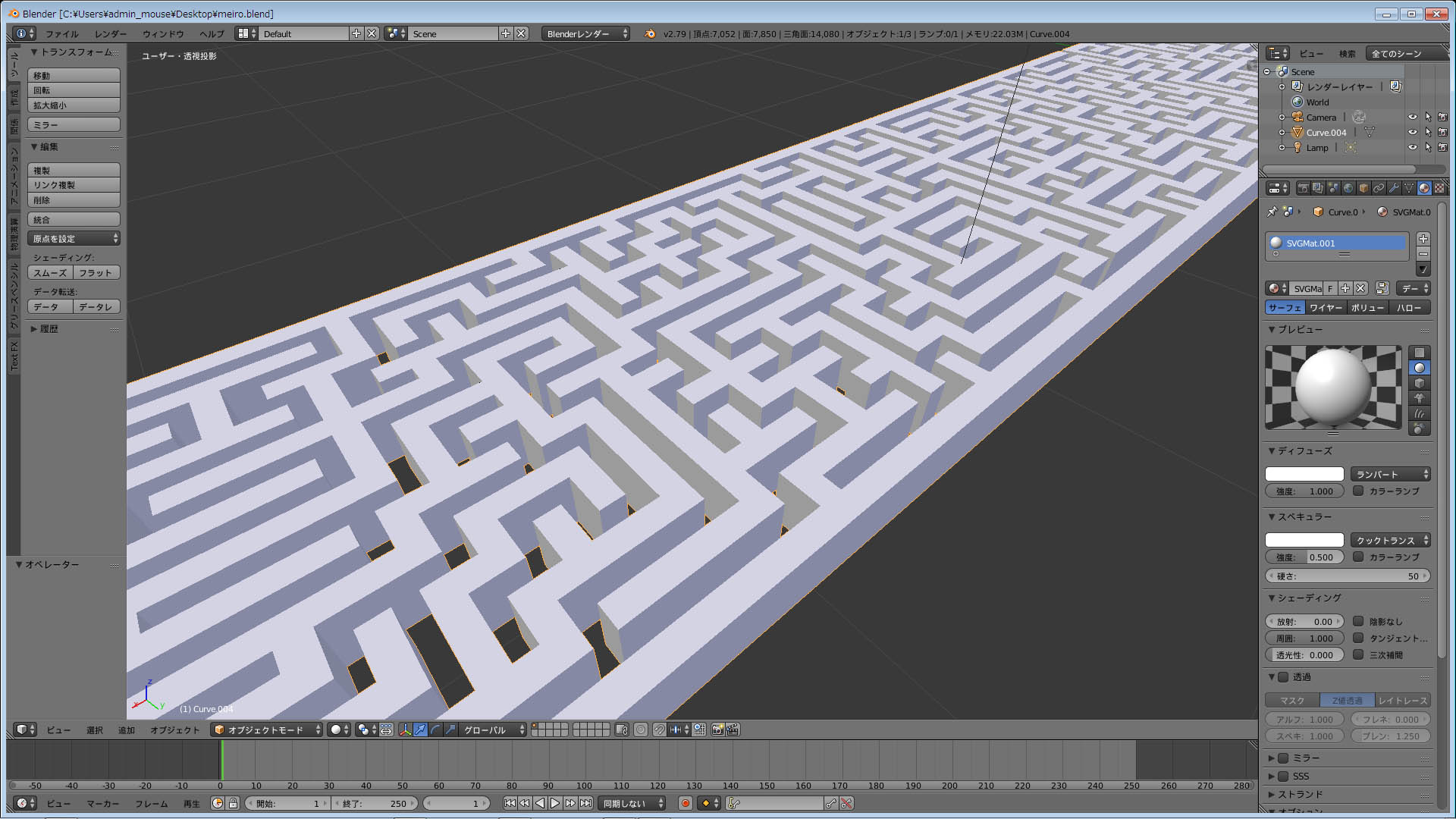Open the ウィンドウ menu

tap(163, 34)
